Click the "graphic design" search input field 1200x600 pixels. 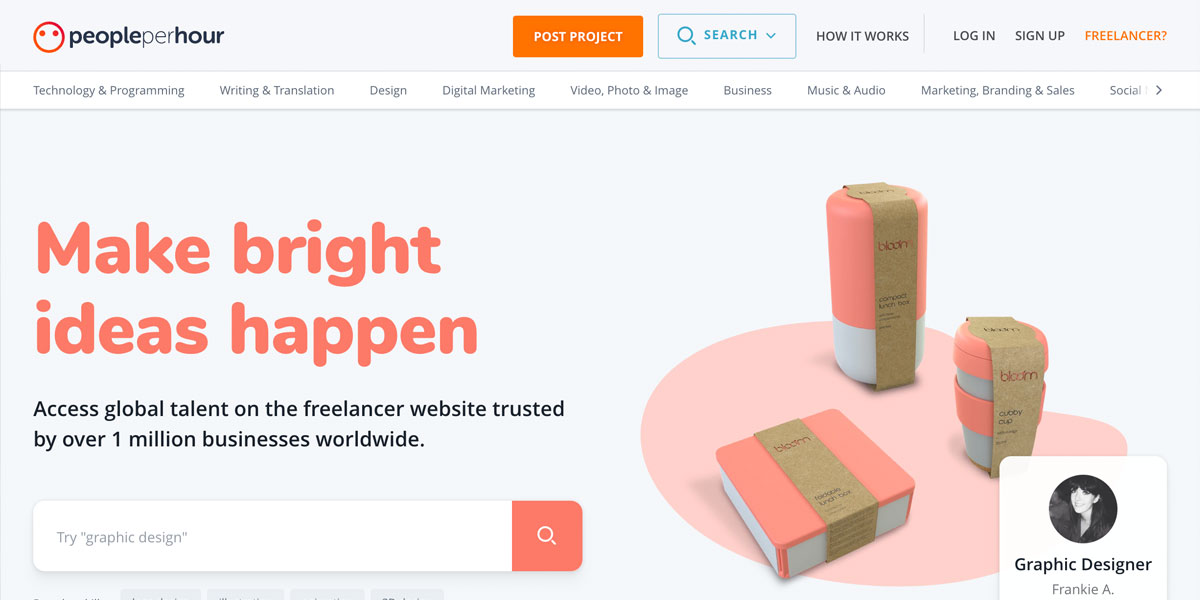click(273, 536)
